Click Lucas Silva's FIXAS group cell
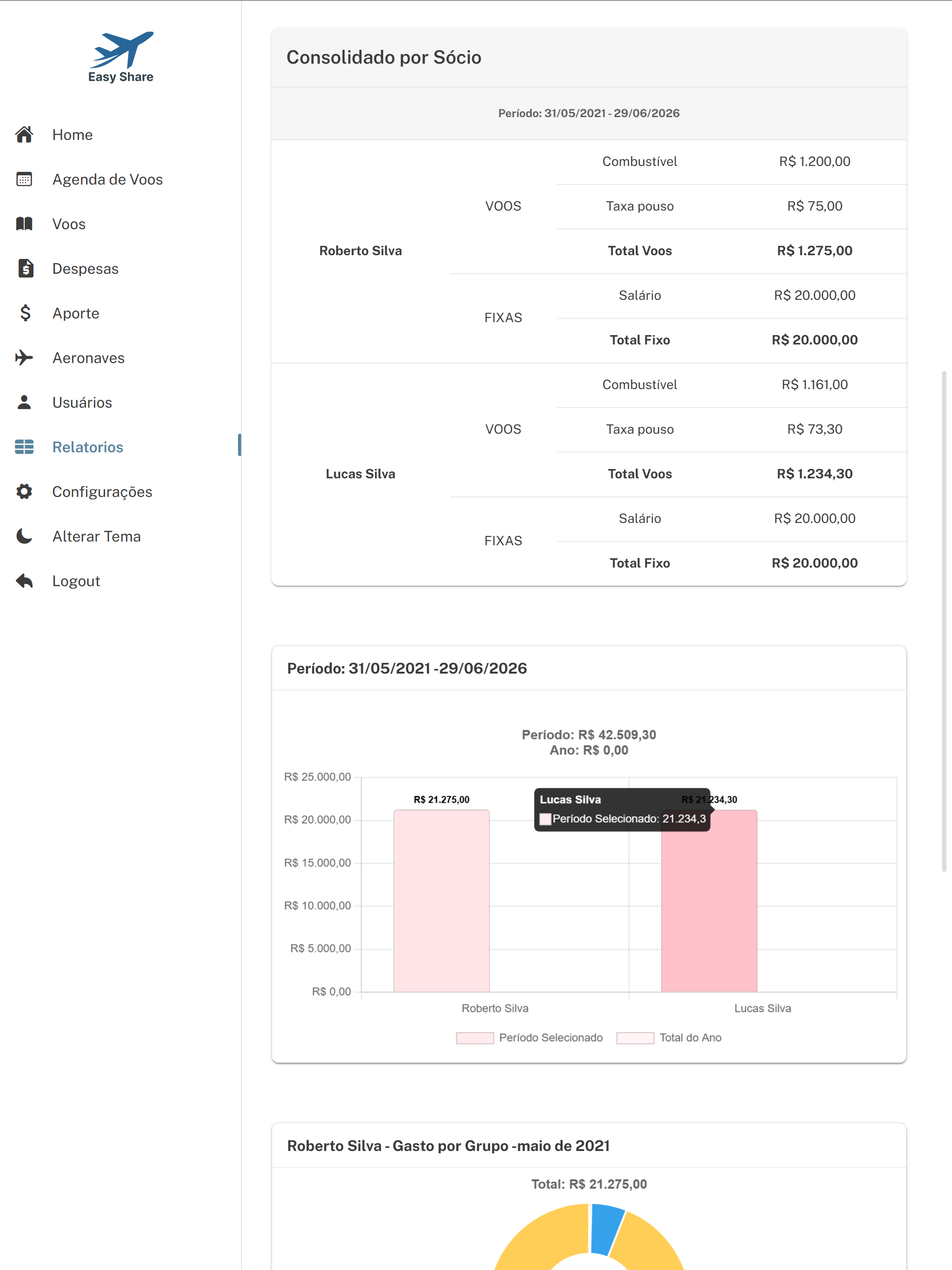The image size is (952, 1270). 503,541
